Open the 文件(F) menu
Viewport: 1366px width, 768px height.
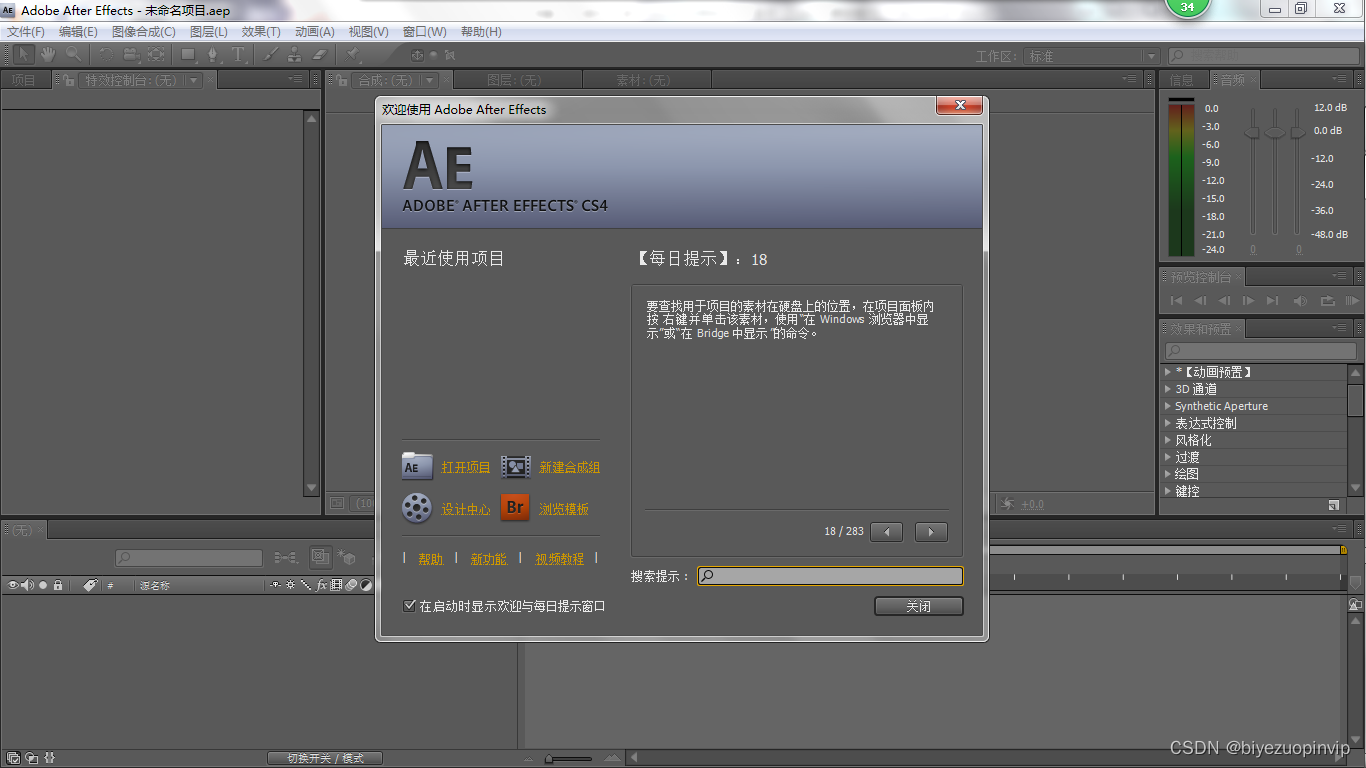click(26, 32)
